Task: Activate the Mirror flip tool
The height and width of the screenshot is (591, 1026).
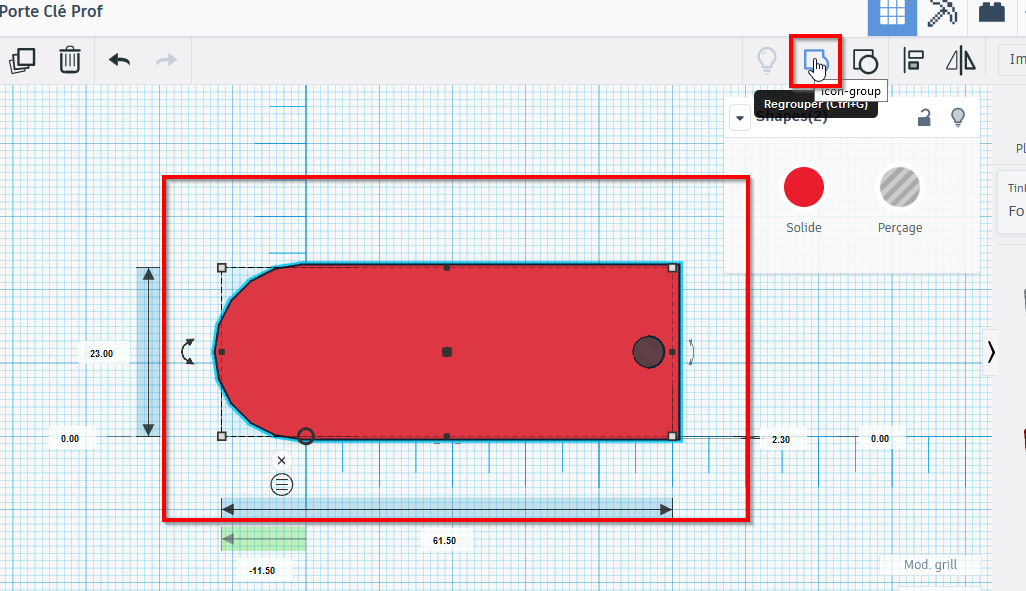Action: pos(961,61)
